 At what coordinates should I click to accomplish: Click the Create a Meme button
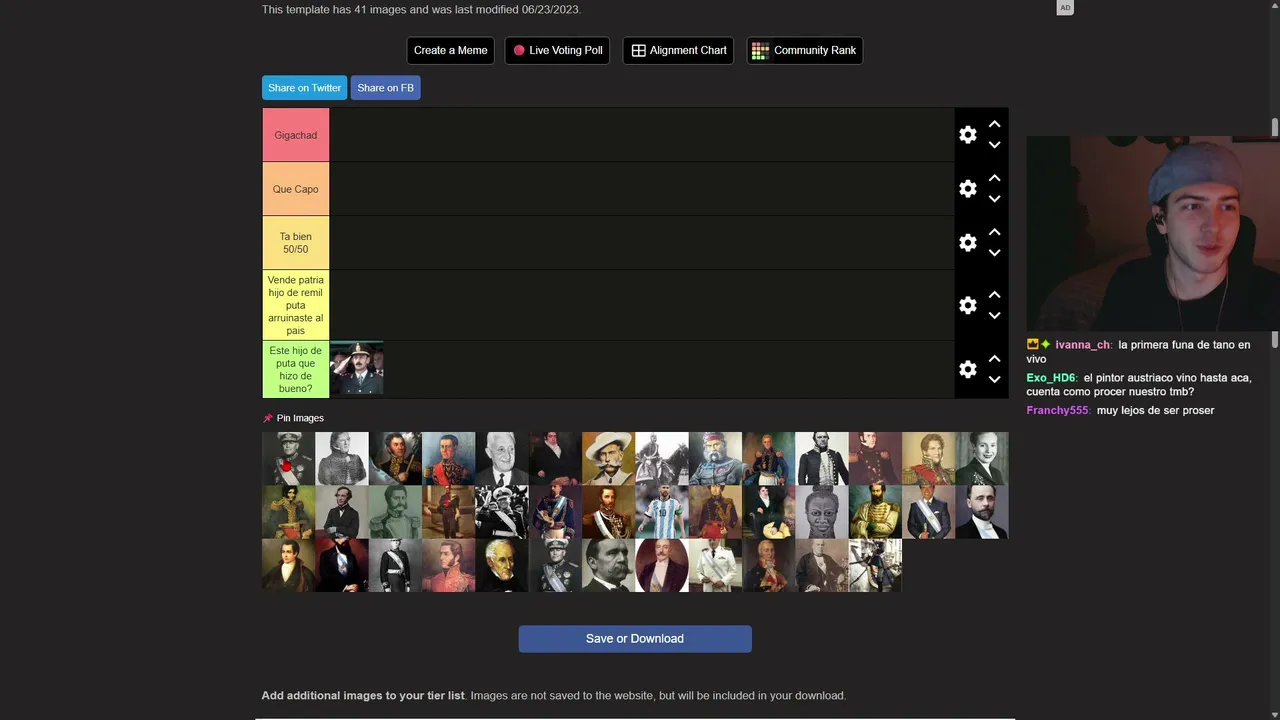click(450, 50)
